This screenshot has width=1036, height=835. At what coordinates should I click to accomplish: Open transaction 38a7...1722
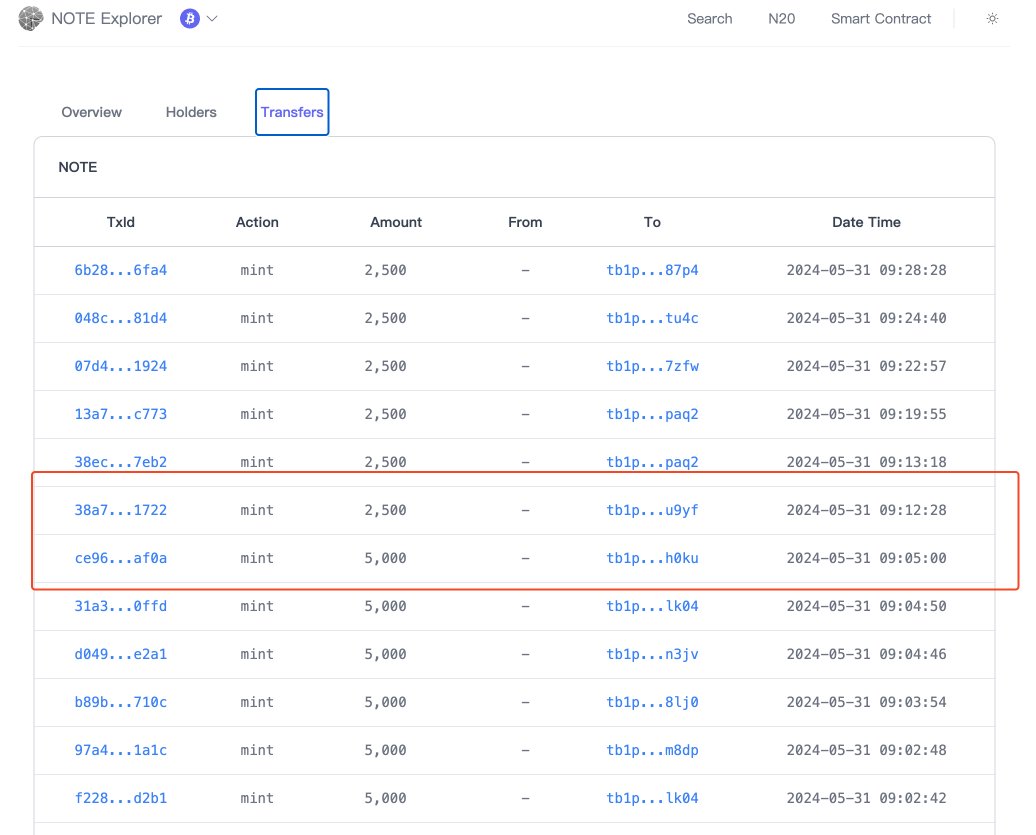coord(120,510)
